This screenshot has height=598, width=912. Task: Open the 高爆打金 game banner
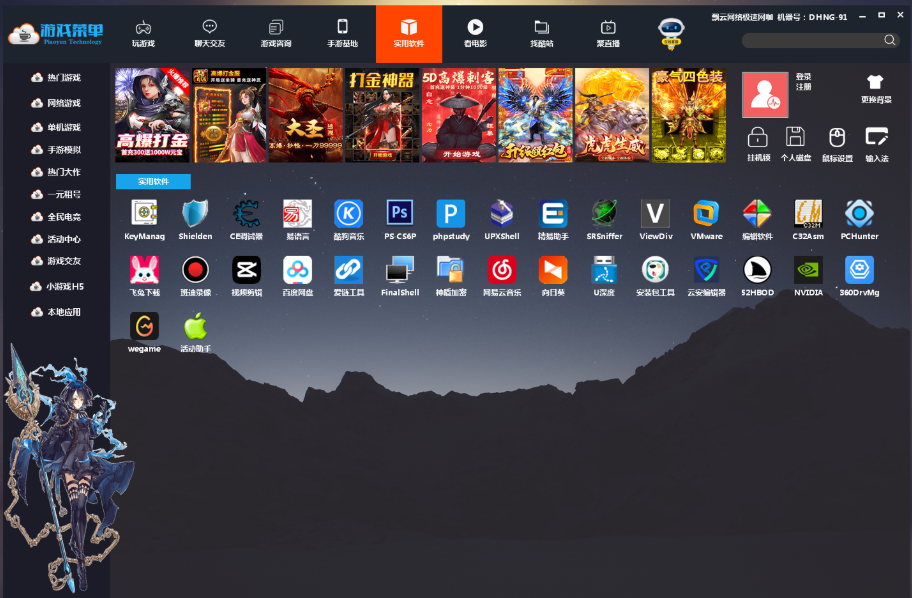(x=152, y=115)
